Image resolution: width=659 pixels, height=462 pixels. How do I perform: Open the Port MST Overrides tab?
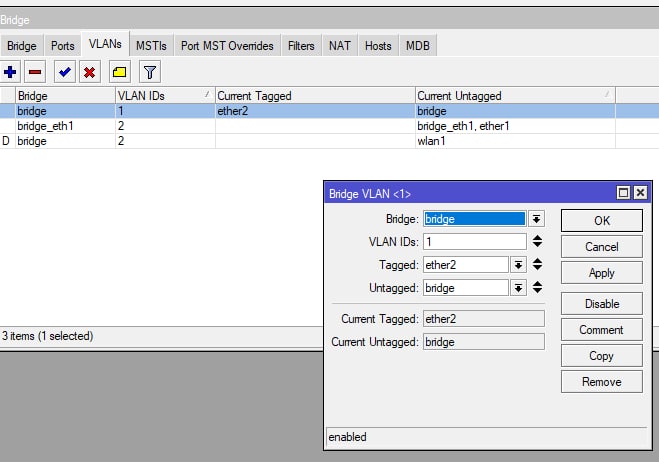(227, 45)
